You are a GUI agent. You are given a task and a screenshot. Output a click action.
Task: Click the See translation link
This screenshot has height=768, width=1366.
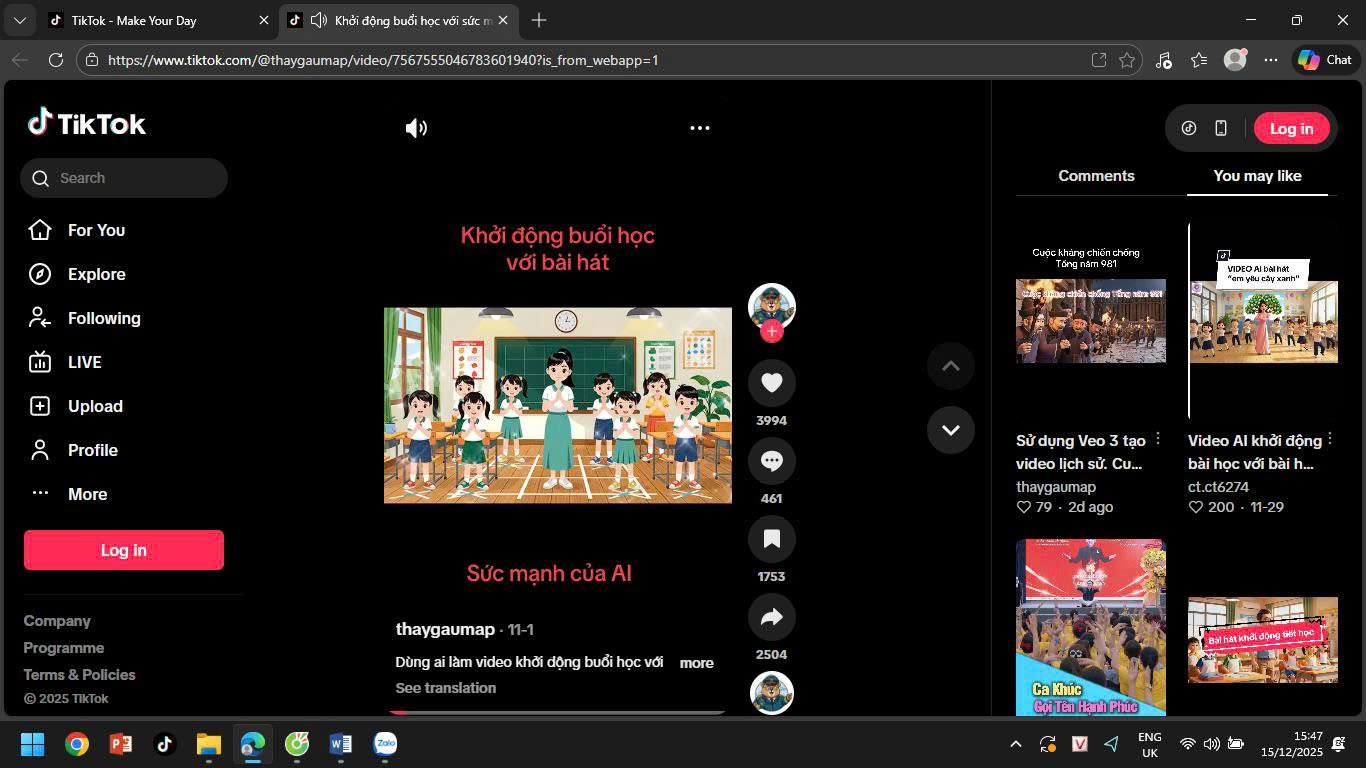[x=446, y=688]
